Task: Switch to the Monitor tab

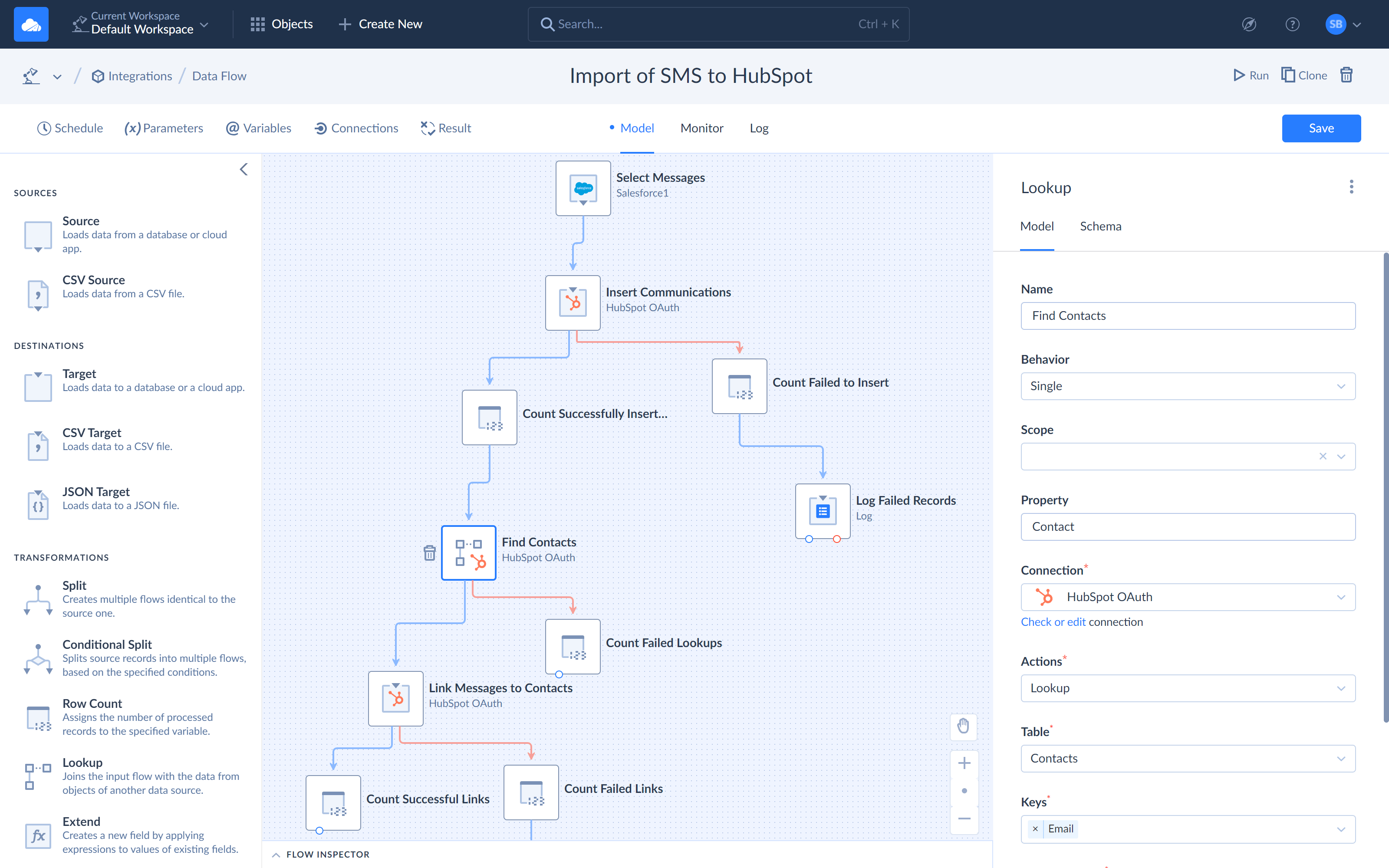Action: click(701, 128)
